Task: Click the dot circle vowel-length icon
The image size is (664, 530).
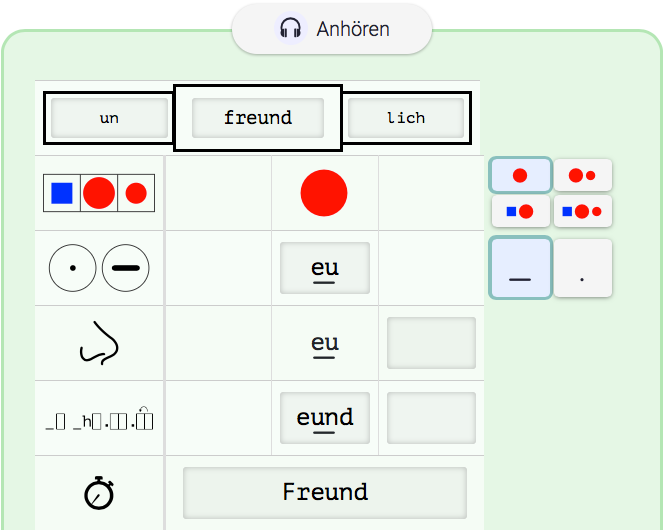Action: [x=73, y=268]
